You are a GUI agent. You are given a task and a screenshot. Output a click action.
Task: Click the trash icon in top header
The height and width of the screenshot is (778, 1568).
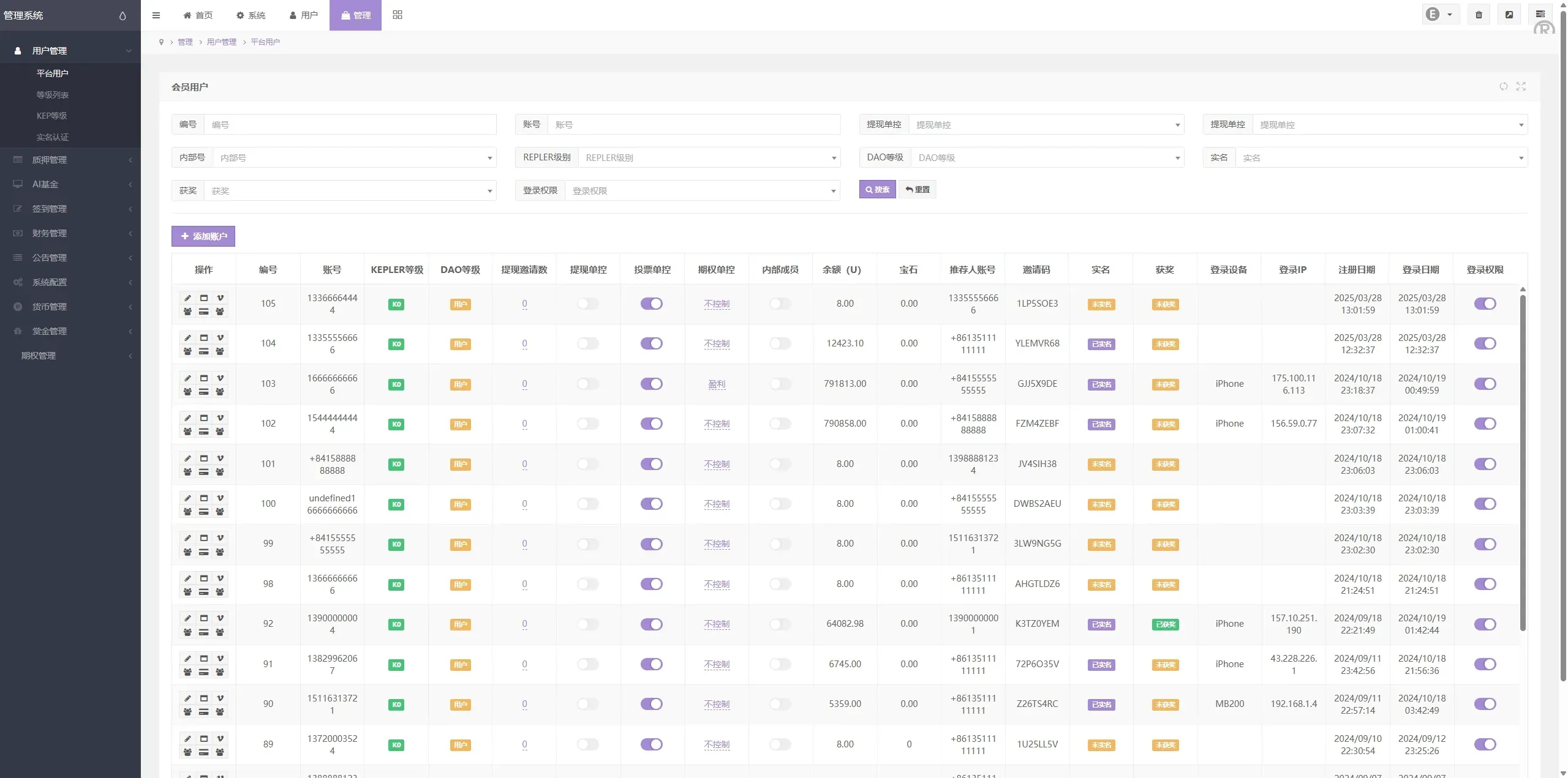(1479, 15)
